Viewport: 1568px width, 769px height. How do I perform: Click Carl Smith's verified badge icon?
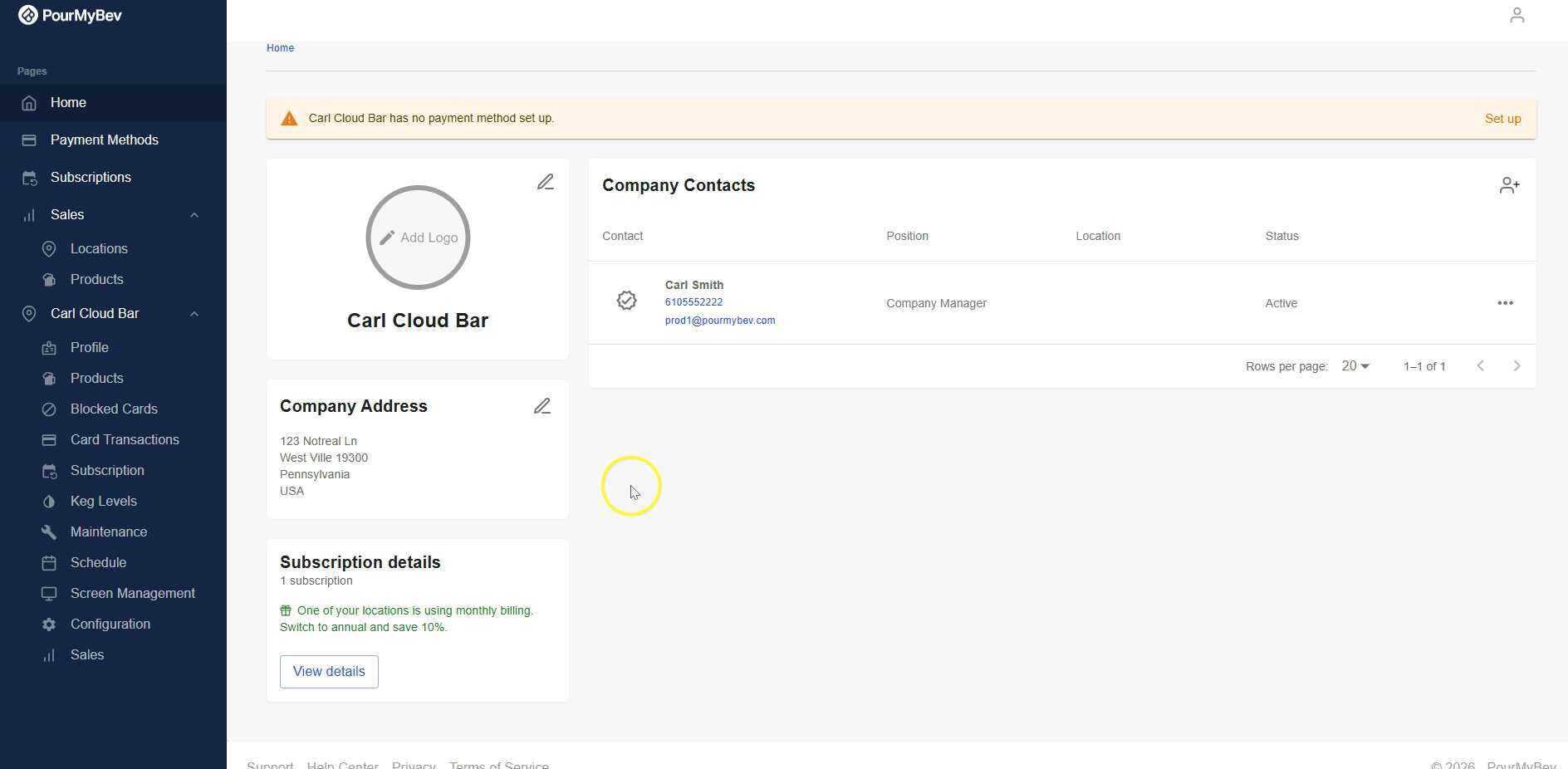627,301
